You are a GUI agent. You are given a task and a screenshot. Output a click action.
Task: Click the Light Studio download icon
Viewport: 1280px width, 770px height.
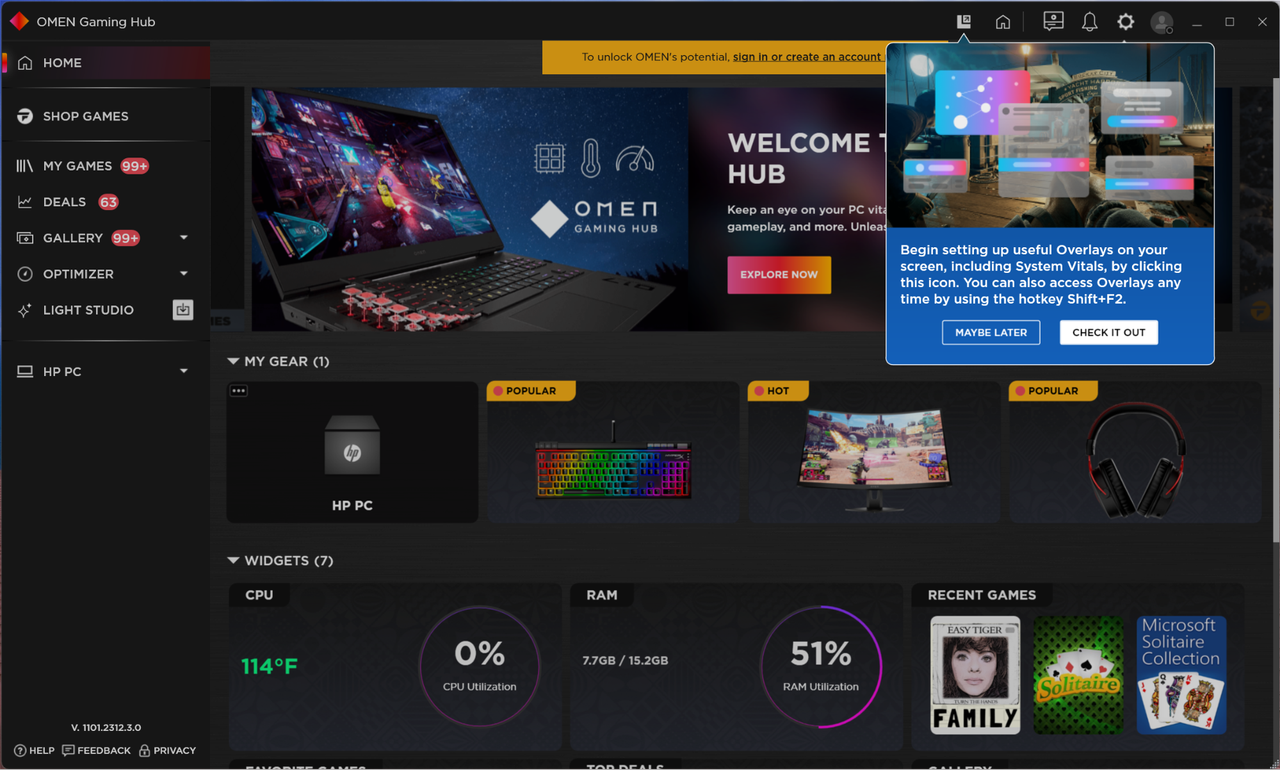click(183, 310)
